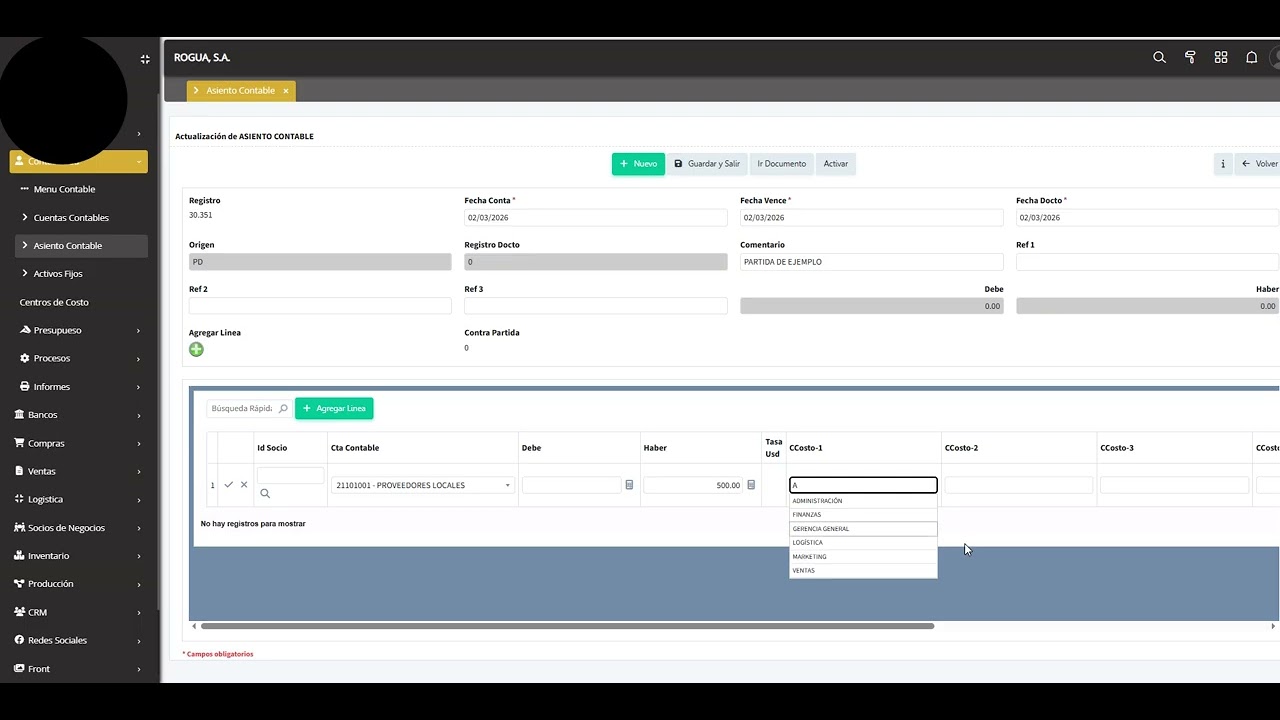Viewport: 1280px width, 720px height.
Task: Open the apps grid icon in top bar
Action: pyautogui.click(x=1221, y=58)
